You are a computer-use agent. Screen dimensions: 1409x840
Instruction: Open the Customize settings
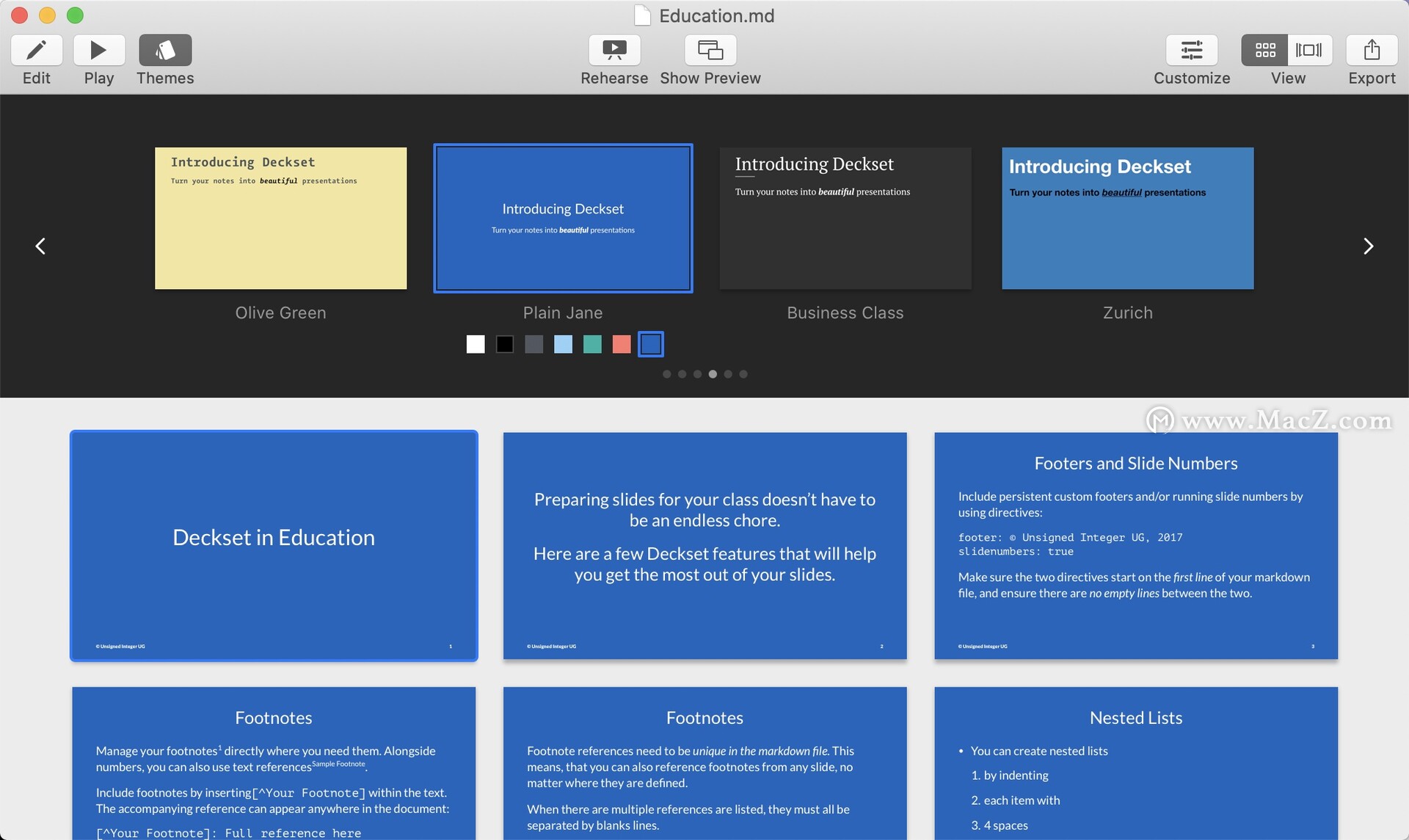tap(1192, 50)
